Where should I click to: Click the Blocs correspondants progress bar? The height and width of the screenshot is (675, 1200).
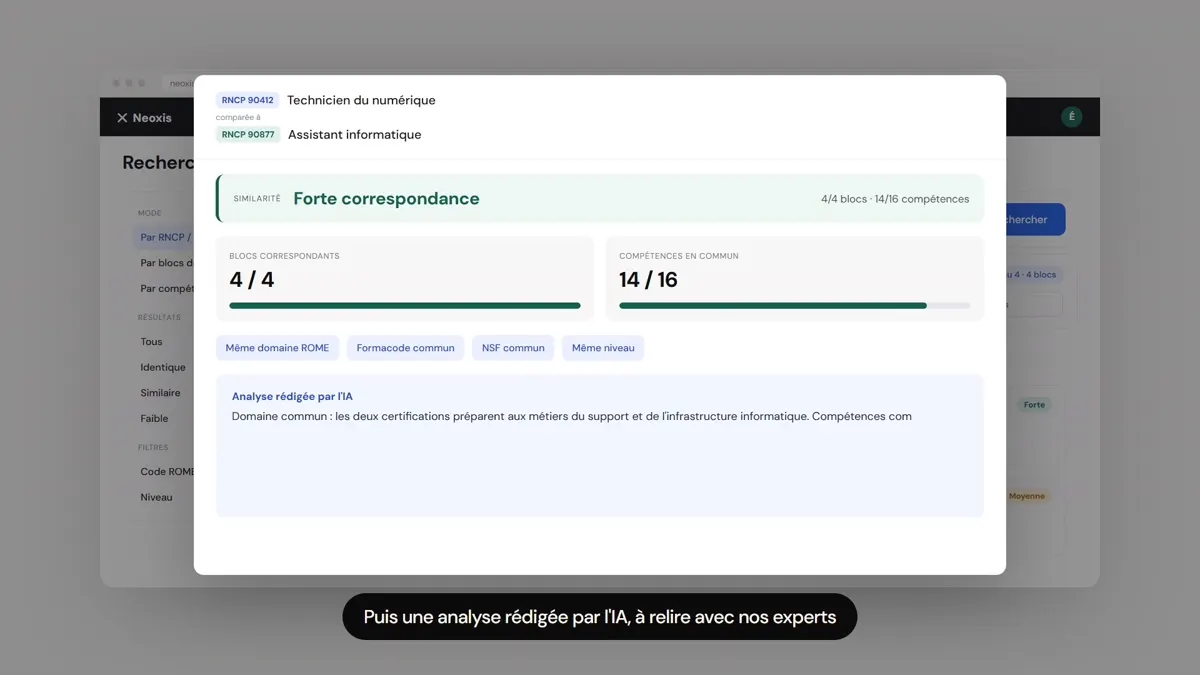tap(405, 306)
